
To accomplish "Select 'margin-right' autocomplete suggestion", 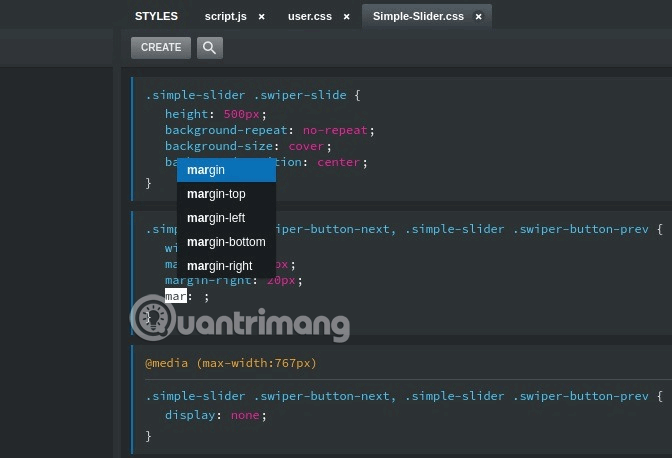I will 226,266.
